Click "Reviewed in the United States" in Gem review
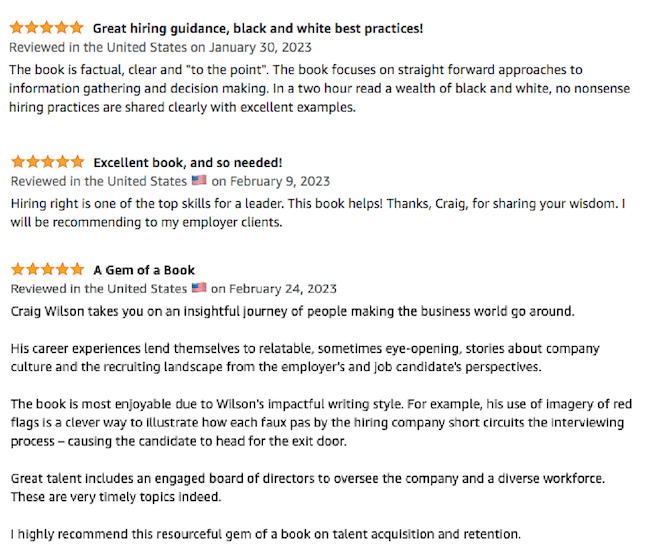Viewport: 650px width, 558px height. pos(98,289)
